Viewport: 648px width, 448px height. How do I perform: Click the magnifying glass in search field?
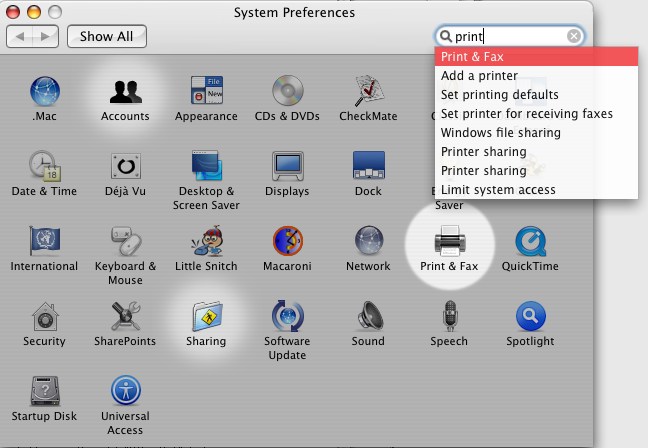pyautogui.click(x=446, y=36)
